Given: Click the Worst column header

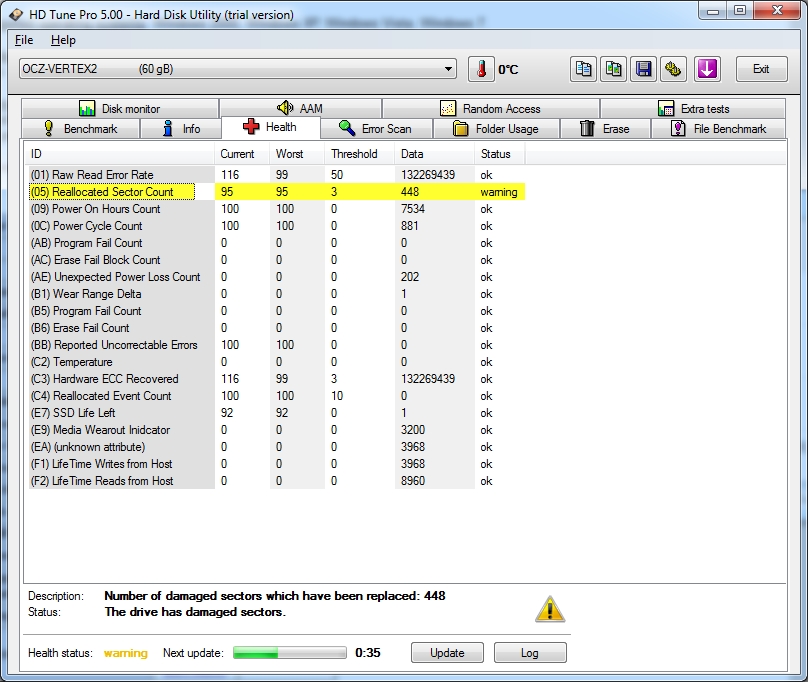Looking at the screenshot, I should coord(297,154).
